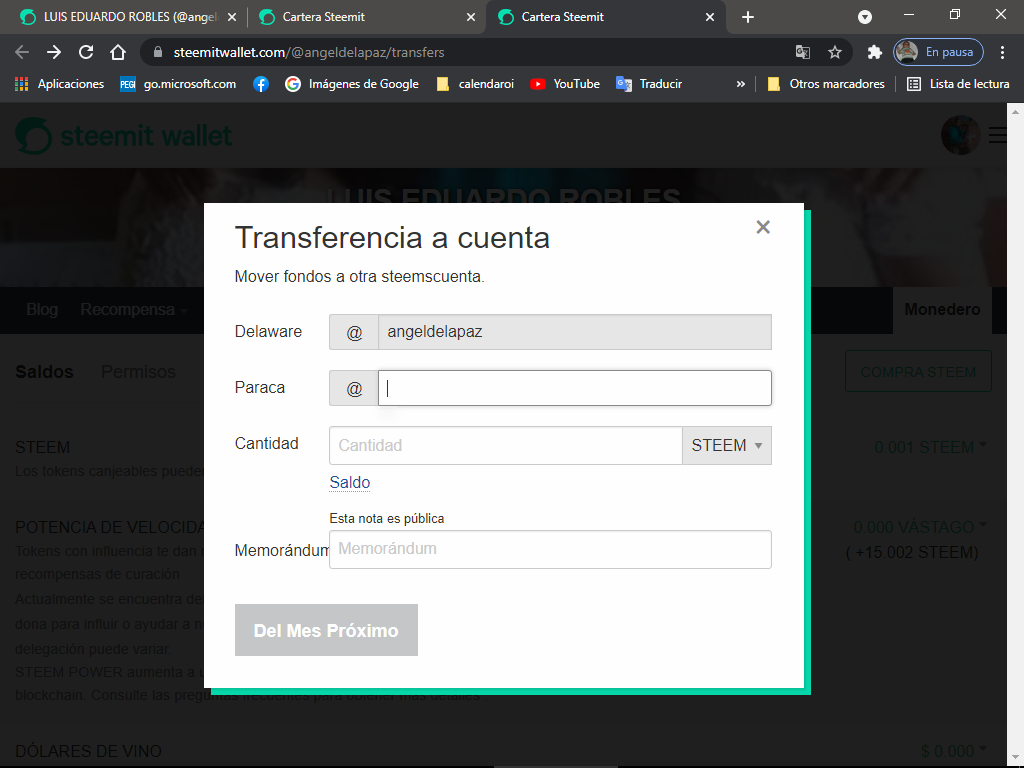This screenshot has height=768, width=1024.
Task: Click the translate page icon
Action: tap(803, 52)
